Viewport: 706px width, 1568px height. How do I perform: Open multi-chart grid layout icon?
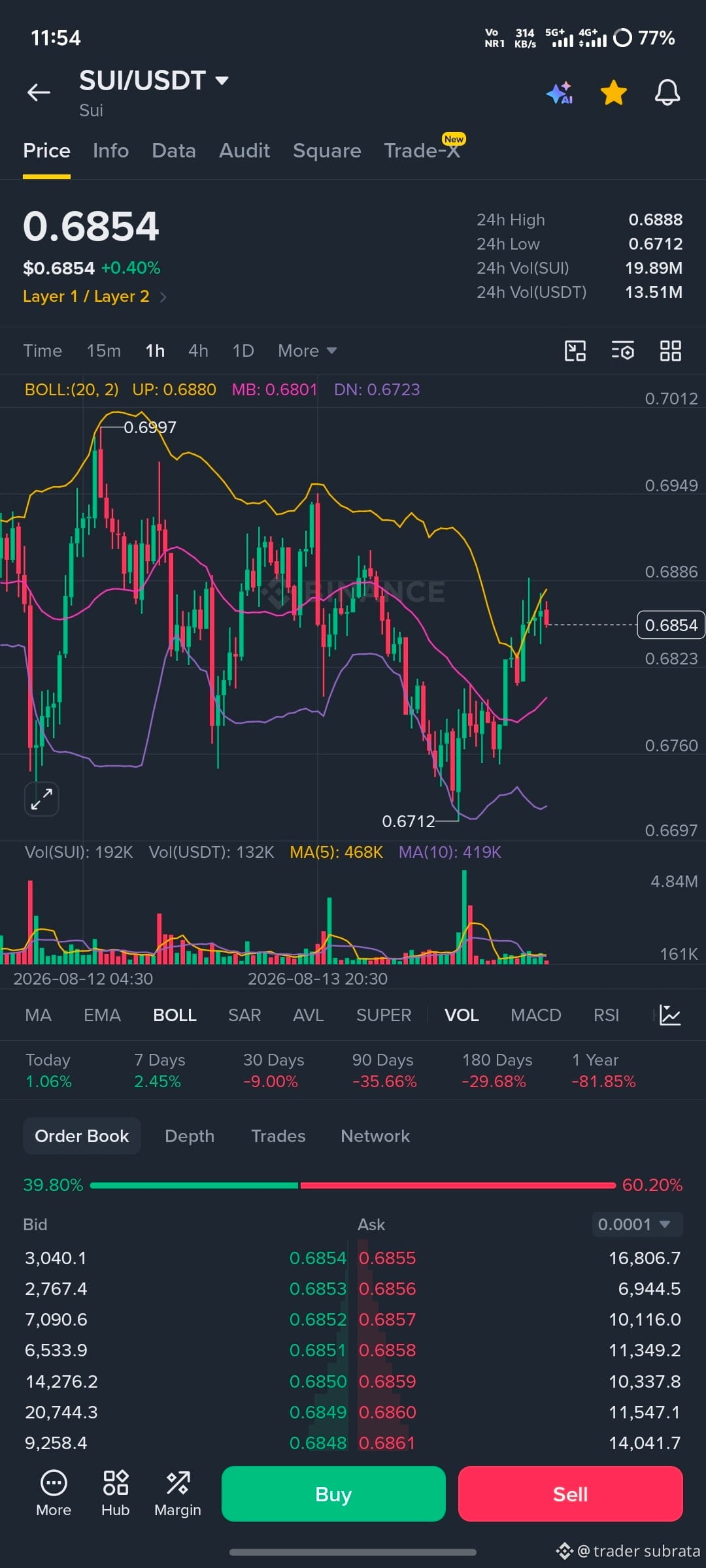[671, 351]
